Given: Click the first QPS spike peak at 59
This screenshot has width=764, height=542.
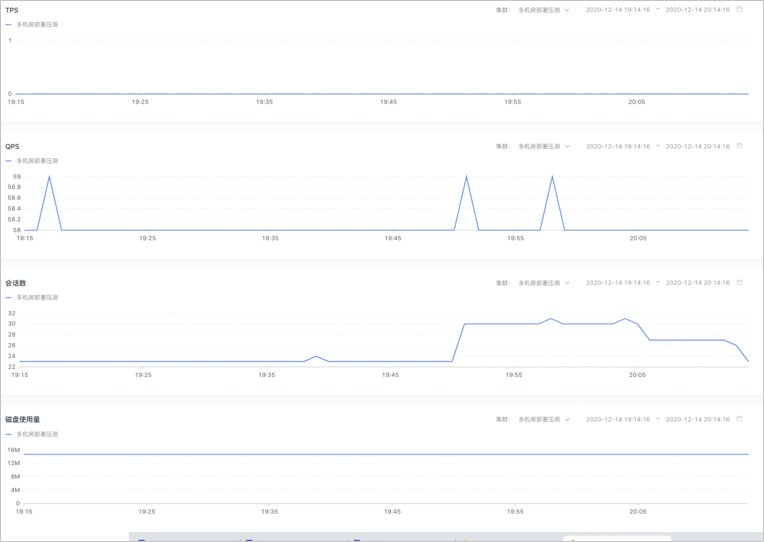Looking at the screenshot, I should 50,177.
